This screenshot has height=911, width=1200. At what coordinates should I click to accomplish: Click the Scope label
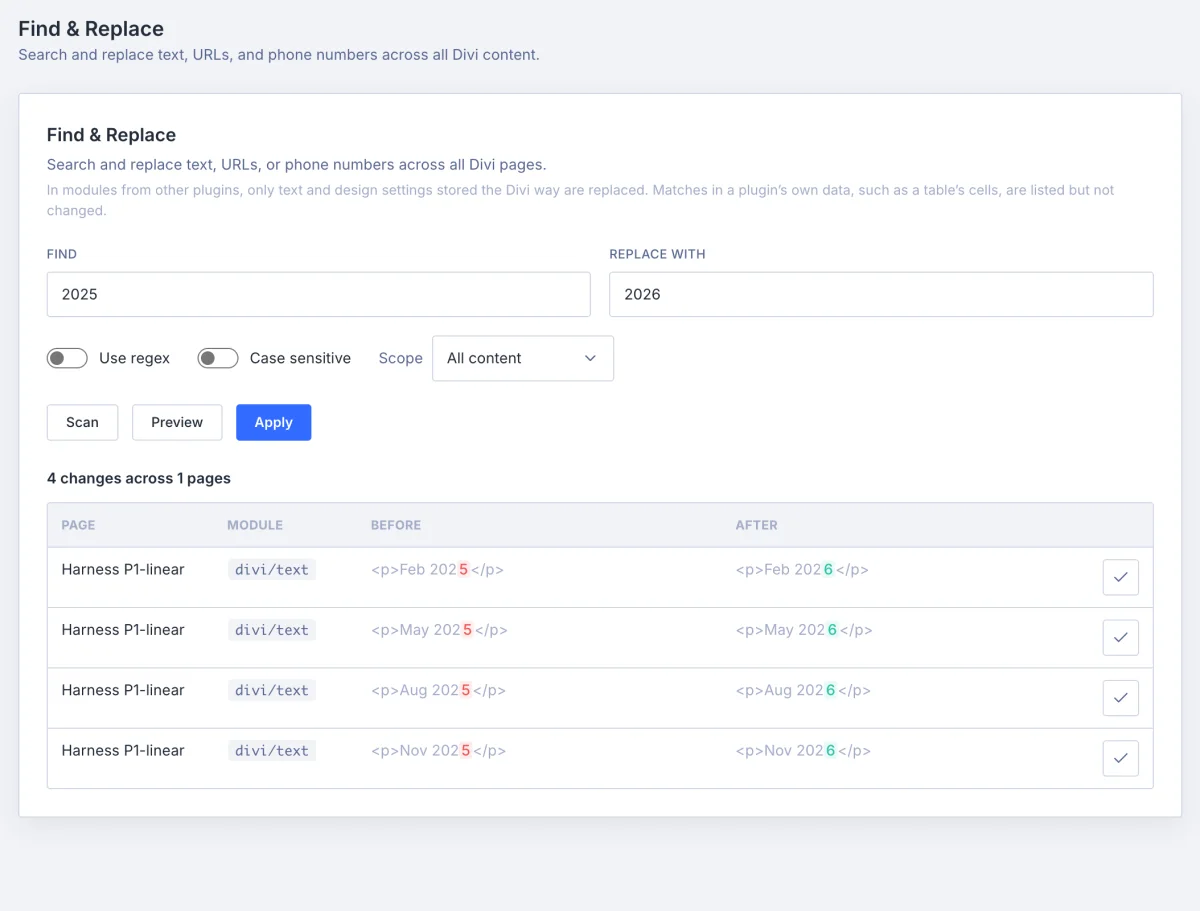click(400, 358)
